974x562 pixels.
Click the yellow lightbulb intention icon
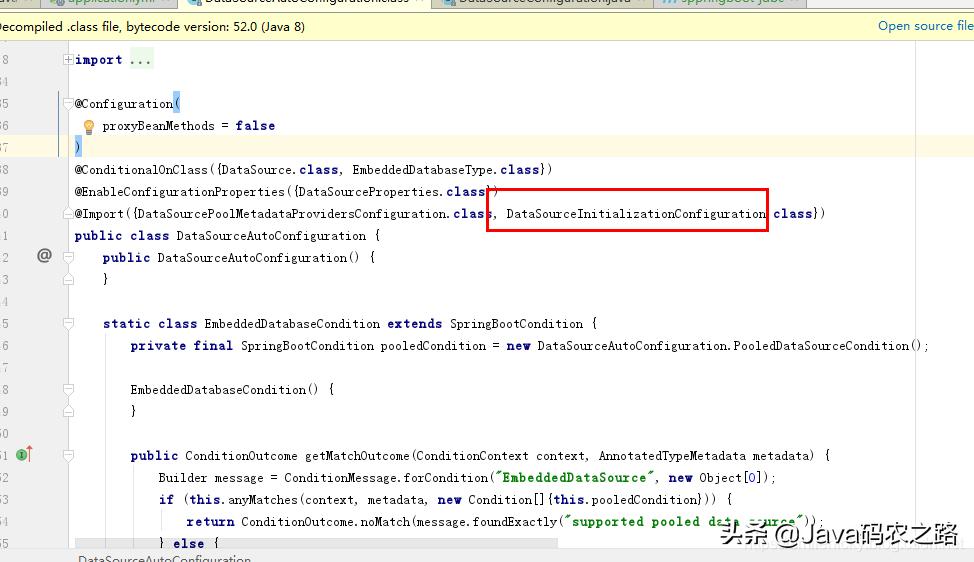89,127
